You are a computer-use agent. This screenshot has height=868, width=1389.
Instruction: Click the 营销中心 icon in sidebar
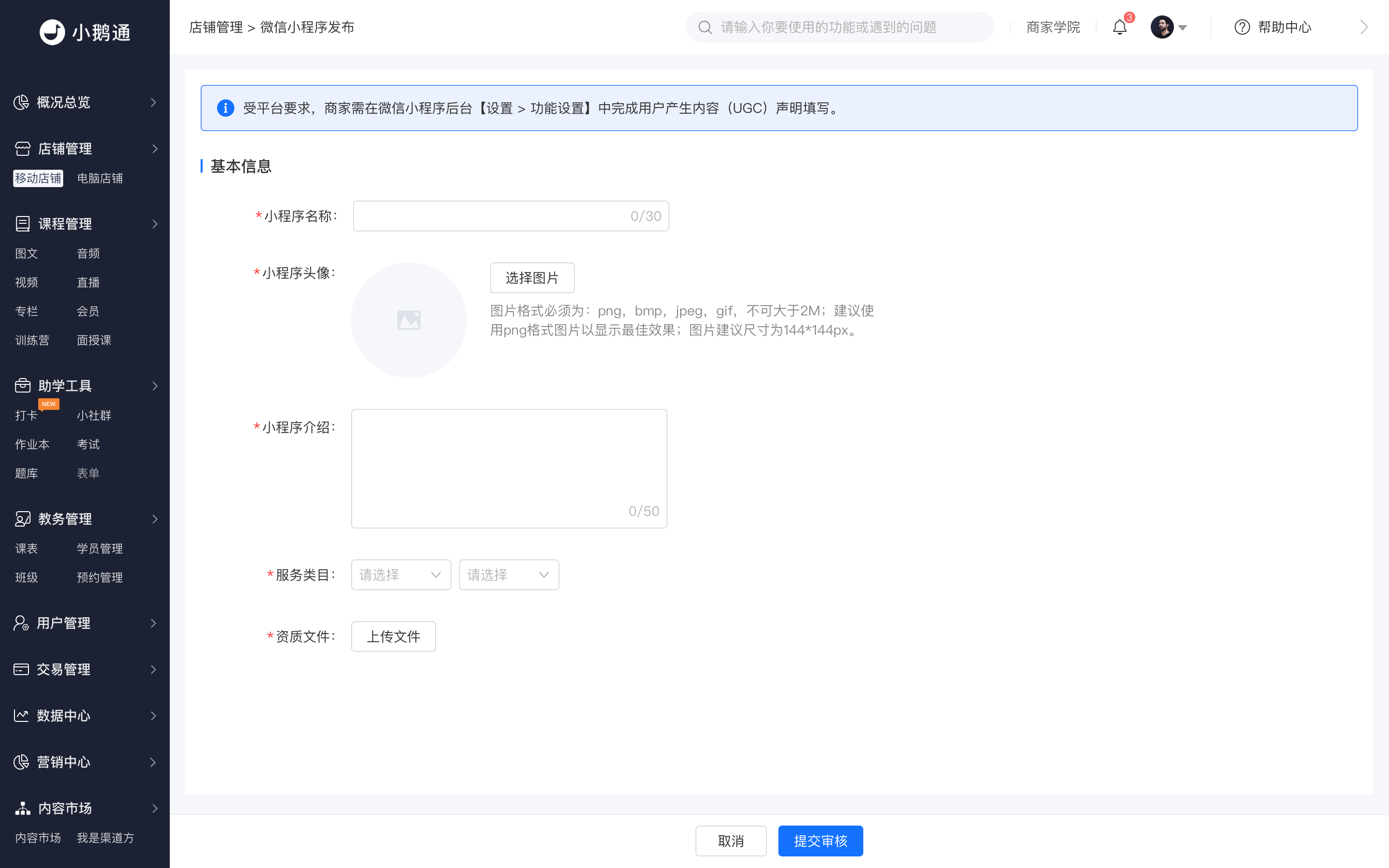pyautogui.click(x=21, y=762)
